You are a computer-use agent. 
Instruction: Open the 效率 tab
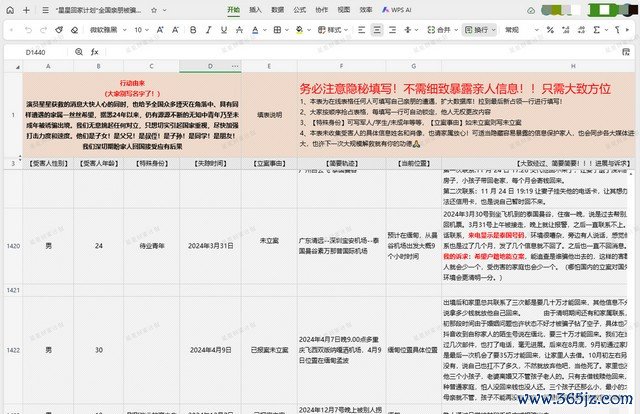click(366, 10)
